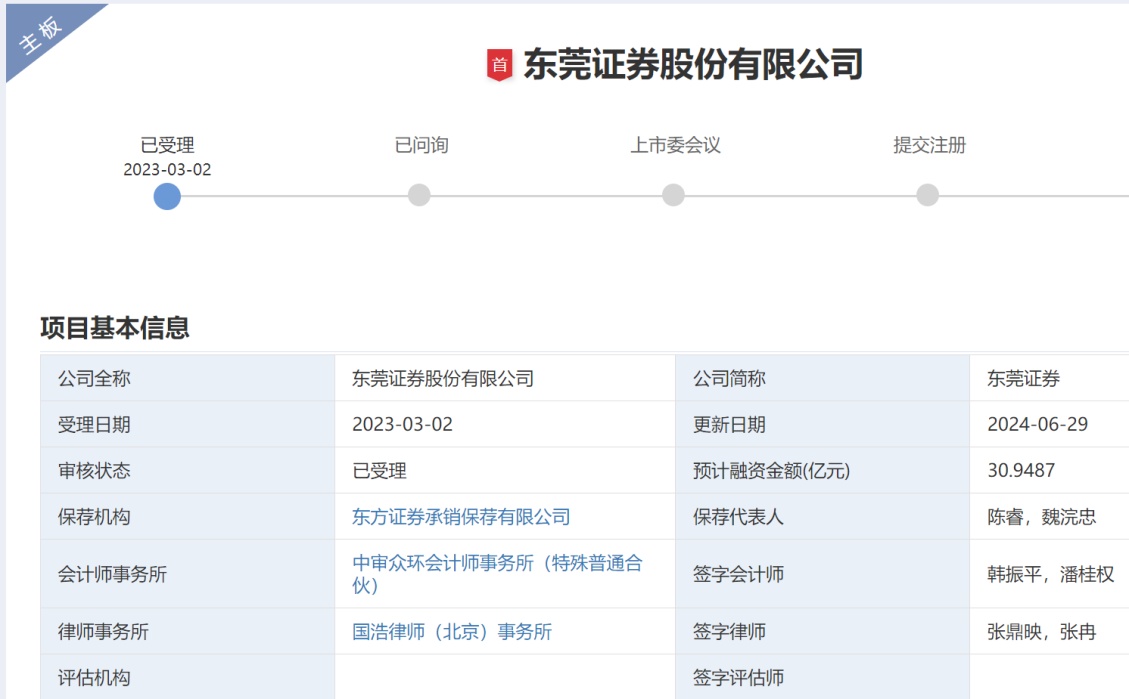This screenshot has height=699, width=1129.
Task: Click the 2023-03-02 acceptance date table value
Action: tap(402, 425)
